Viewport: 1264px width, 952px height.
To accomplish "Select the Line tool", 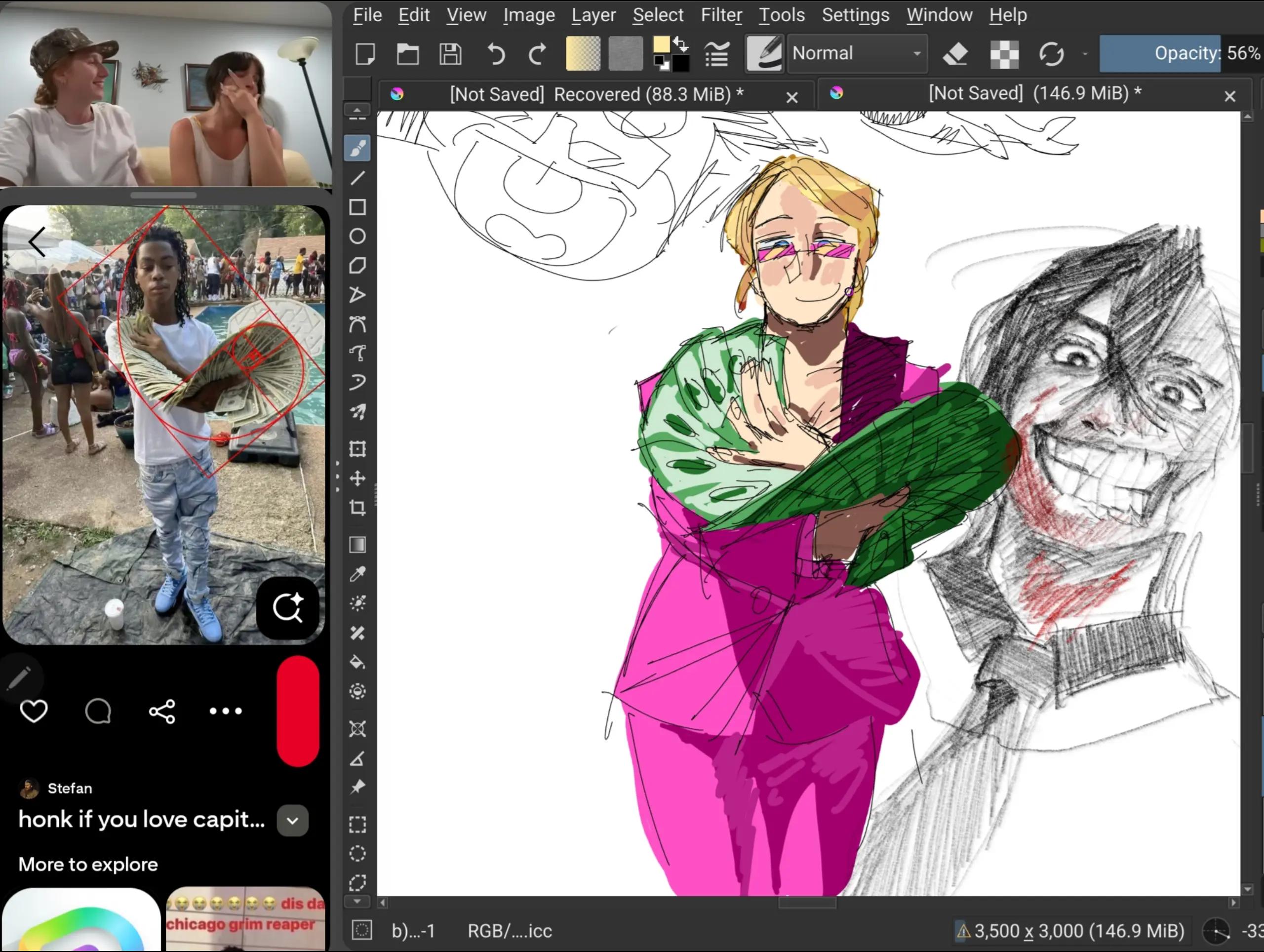I will coord(357,178).
